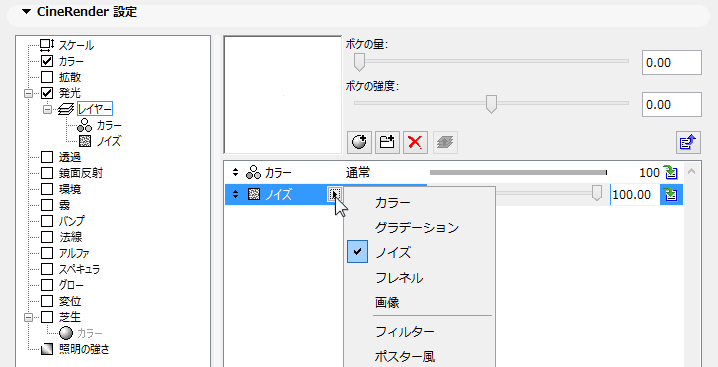718x367 pixels.
Task: Uncheck the 発光 channel checkbox
Action: click(47, 93)
